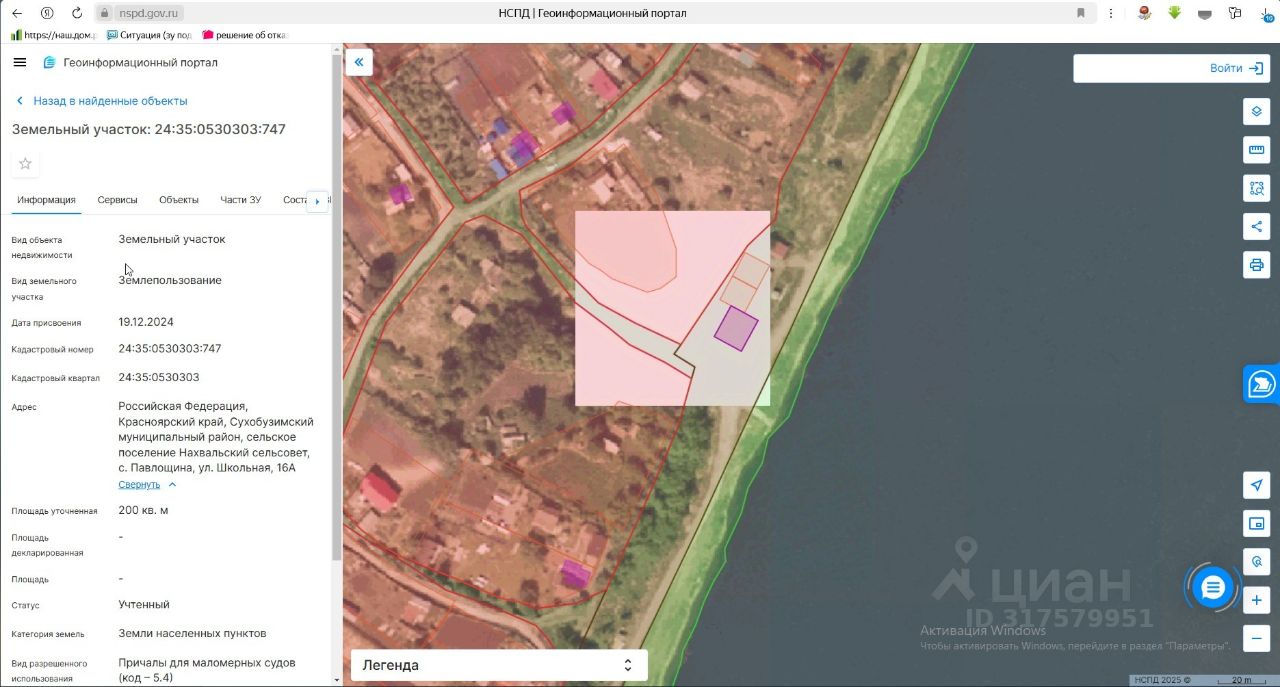Locate my position on the map
Image resolution: width=1280 pixels, height=687 pixels.
tap(1257, 485)
